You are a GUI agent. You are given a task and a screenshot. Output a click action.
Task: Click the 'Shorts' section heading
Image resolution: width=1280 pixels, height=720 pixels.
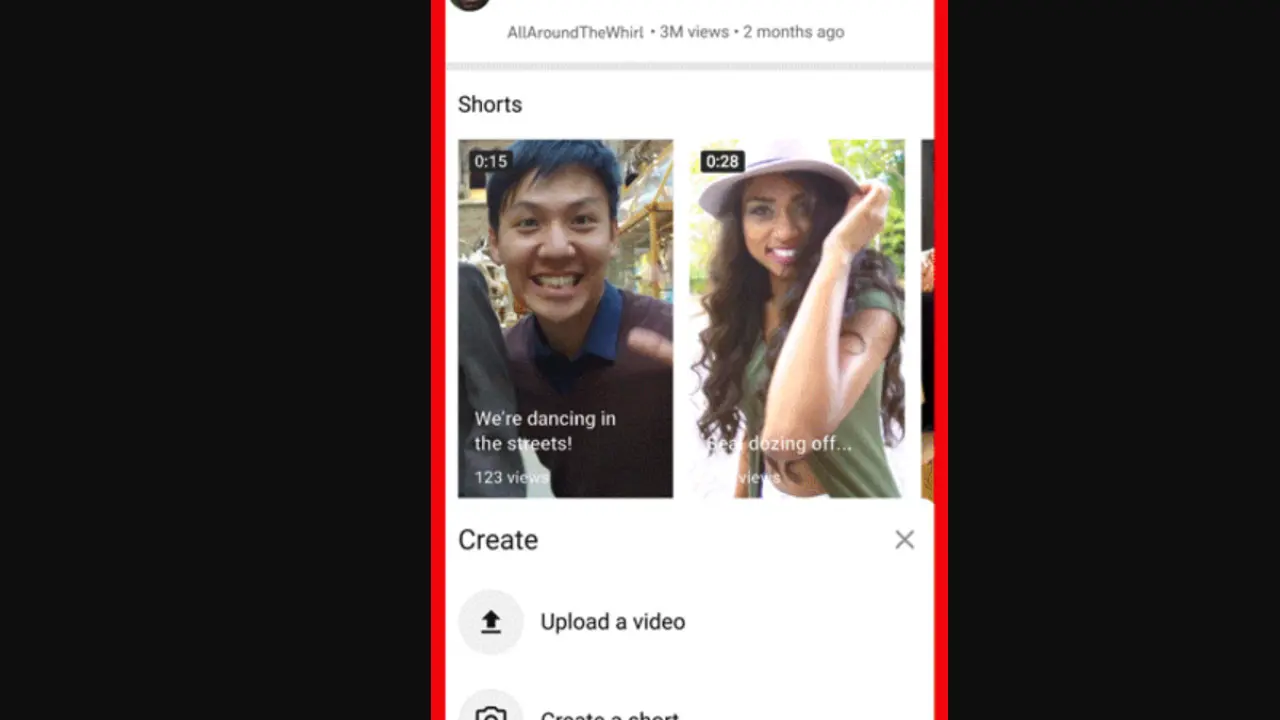[490, 104]
